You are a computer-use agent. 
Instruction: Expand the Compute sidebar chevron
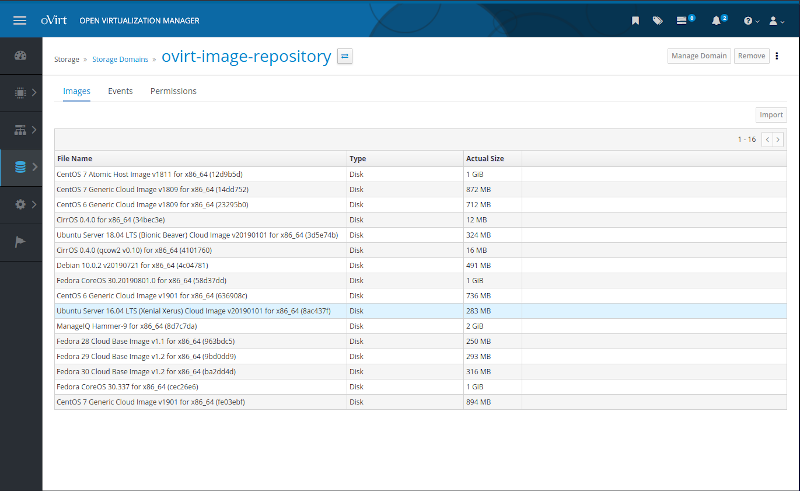(x=34, y=92)
